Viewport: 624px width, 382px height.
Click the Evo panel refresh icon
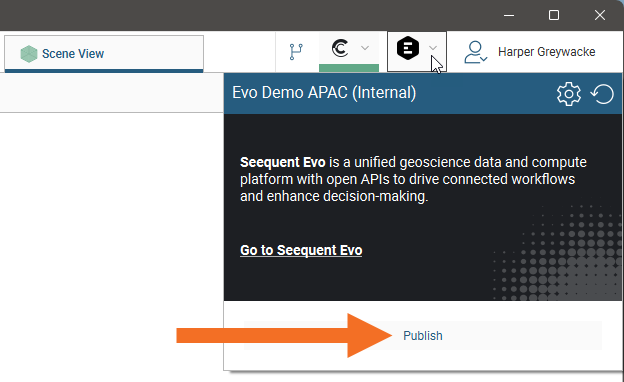(602, 94)
